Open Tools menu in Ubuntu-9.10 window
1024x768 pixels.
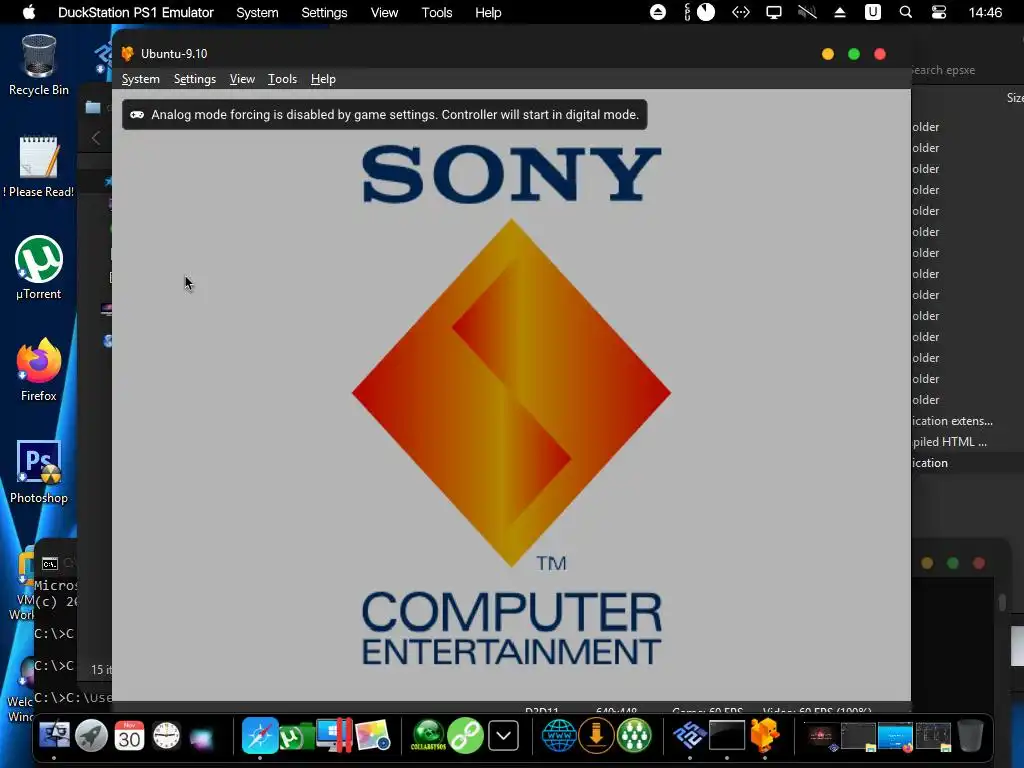(282, 79)
